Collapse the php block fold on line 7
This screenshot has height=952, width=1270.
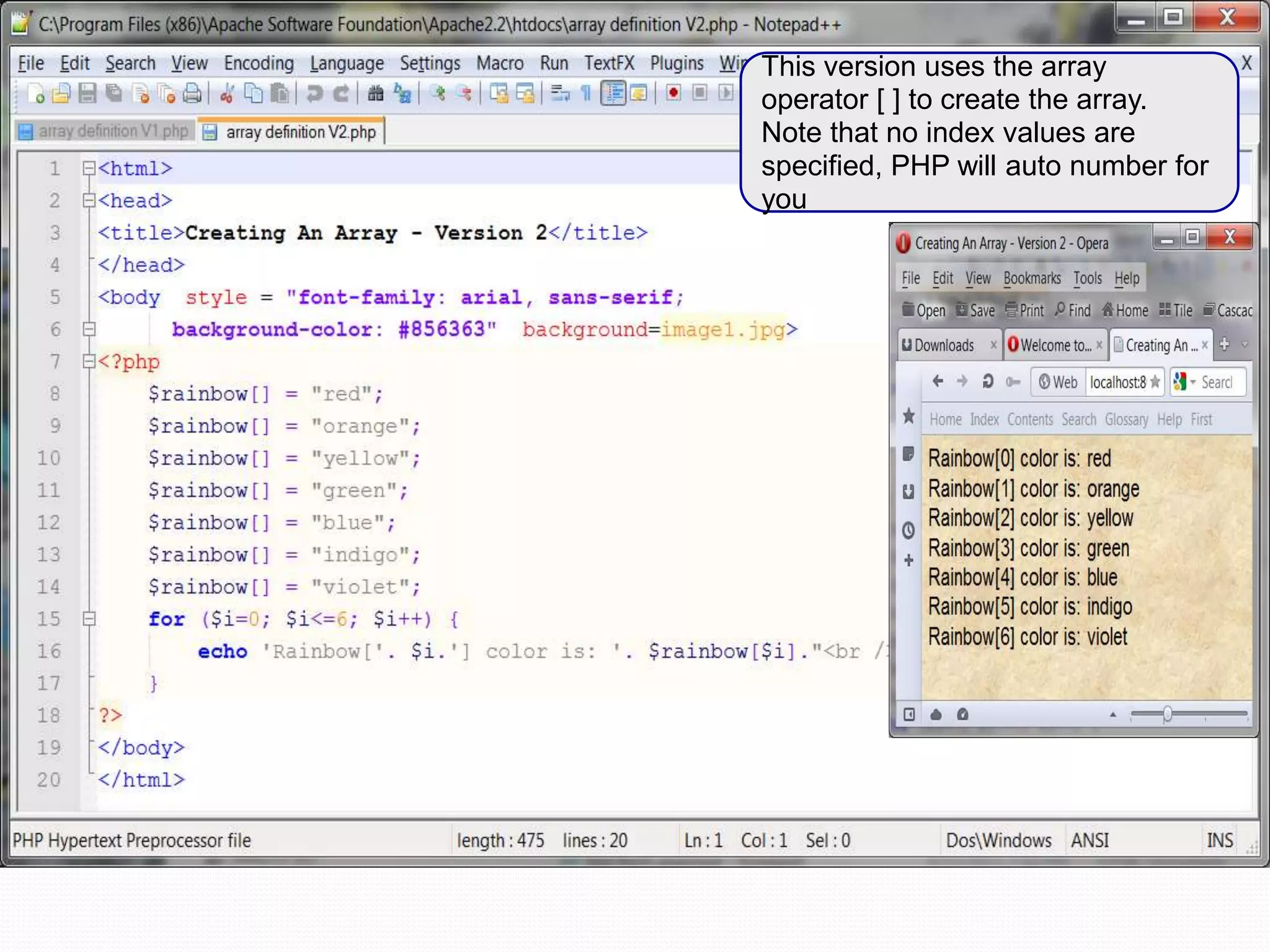[89, 361]
